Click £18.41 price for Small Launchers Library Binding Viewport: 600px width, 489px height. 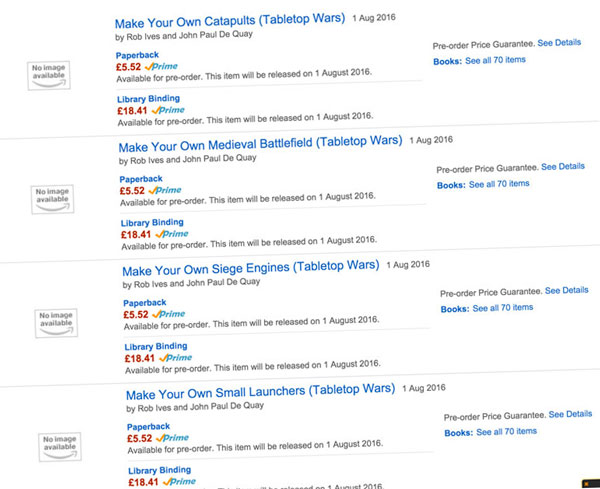pyautogui.click(x=143, y=482)
